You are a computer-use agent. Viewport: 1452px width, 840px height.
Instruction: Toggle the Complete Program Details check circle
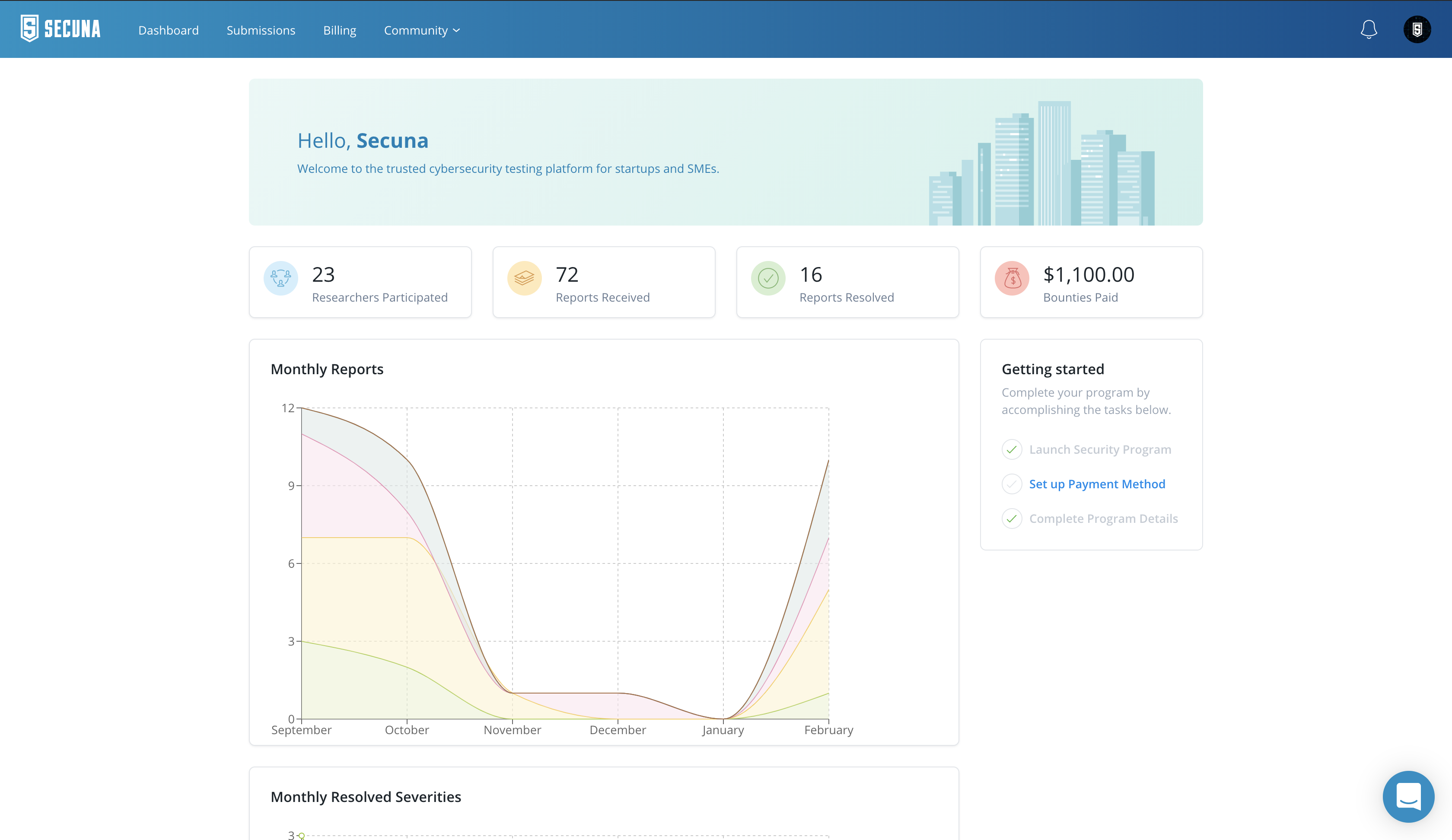pyautogui.click(x=1012, y=519)
